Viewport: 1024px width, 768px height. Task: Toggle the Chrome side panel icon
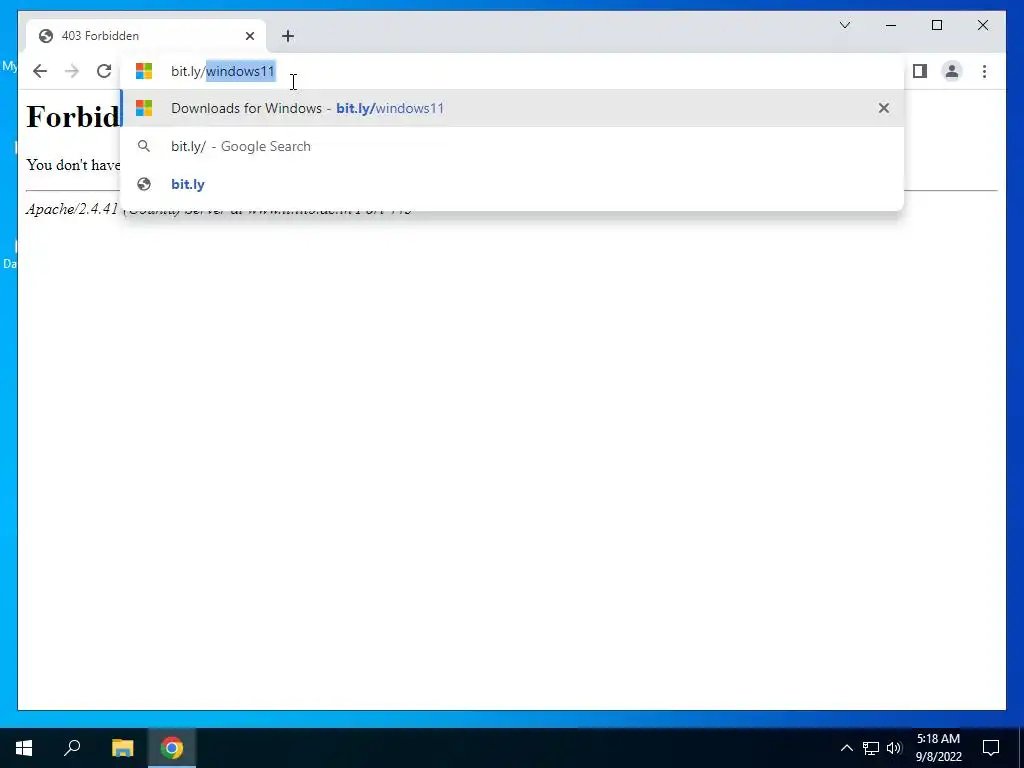(x=920, y=71)
